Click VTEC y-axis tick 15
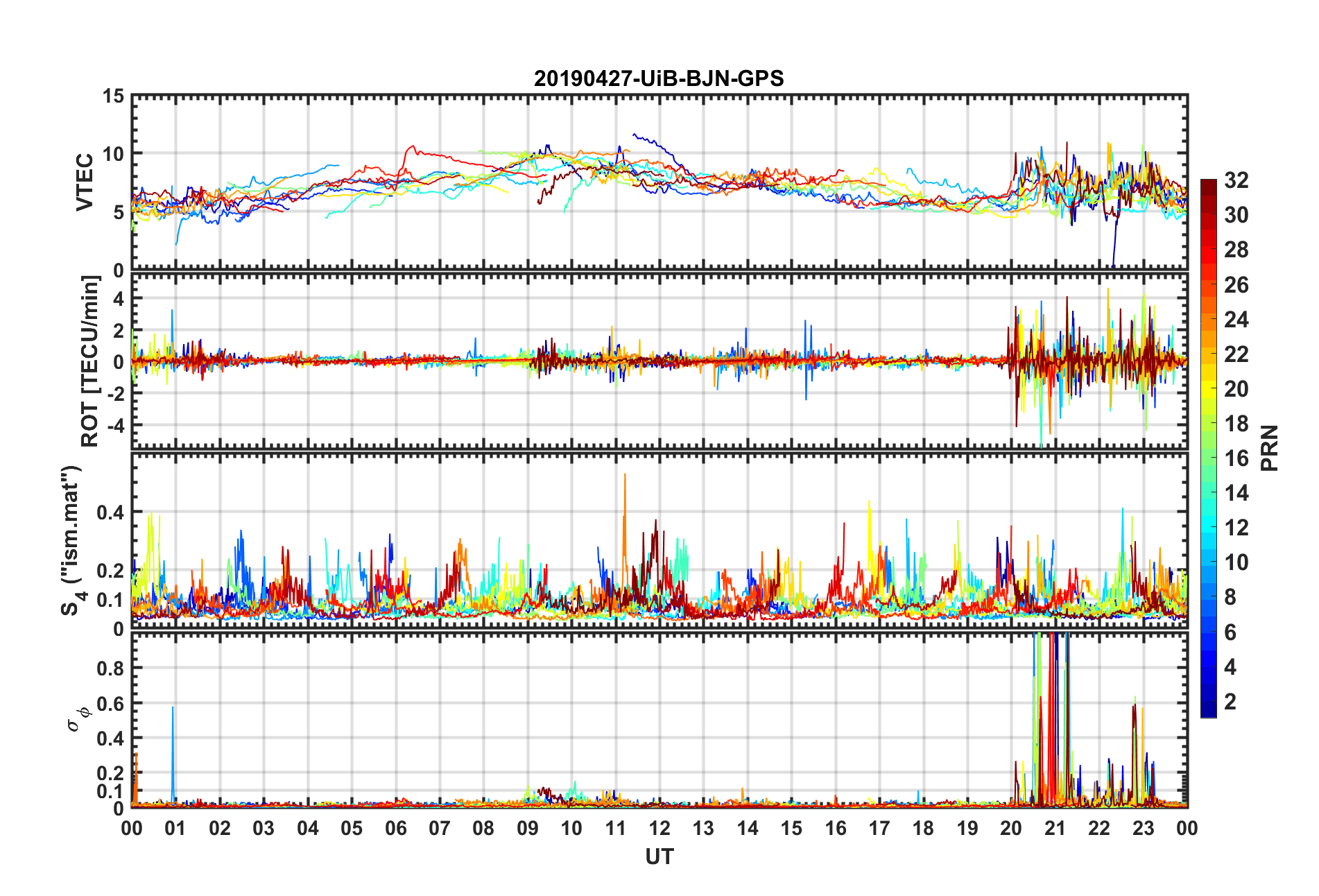Screen dimensions: 1319x896 [x=113, y=96]
